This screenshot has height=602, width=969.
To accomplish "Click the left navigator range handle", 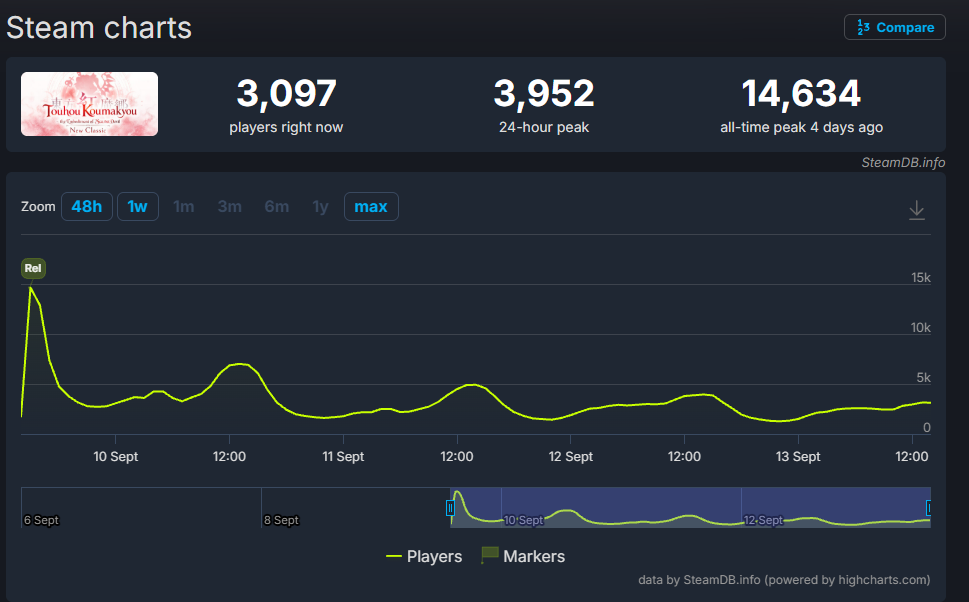I will pyautogui.click(x=450, y=508).
